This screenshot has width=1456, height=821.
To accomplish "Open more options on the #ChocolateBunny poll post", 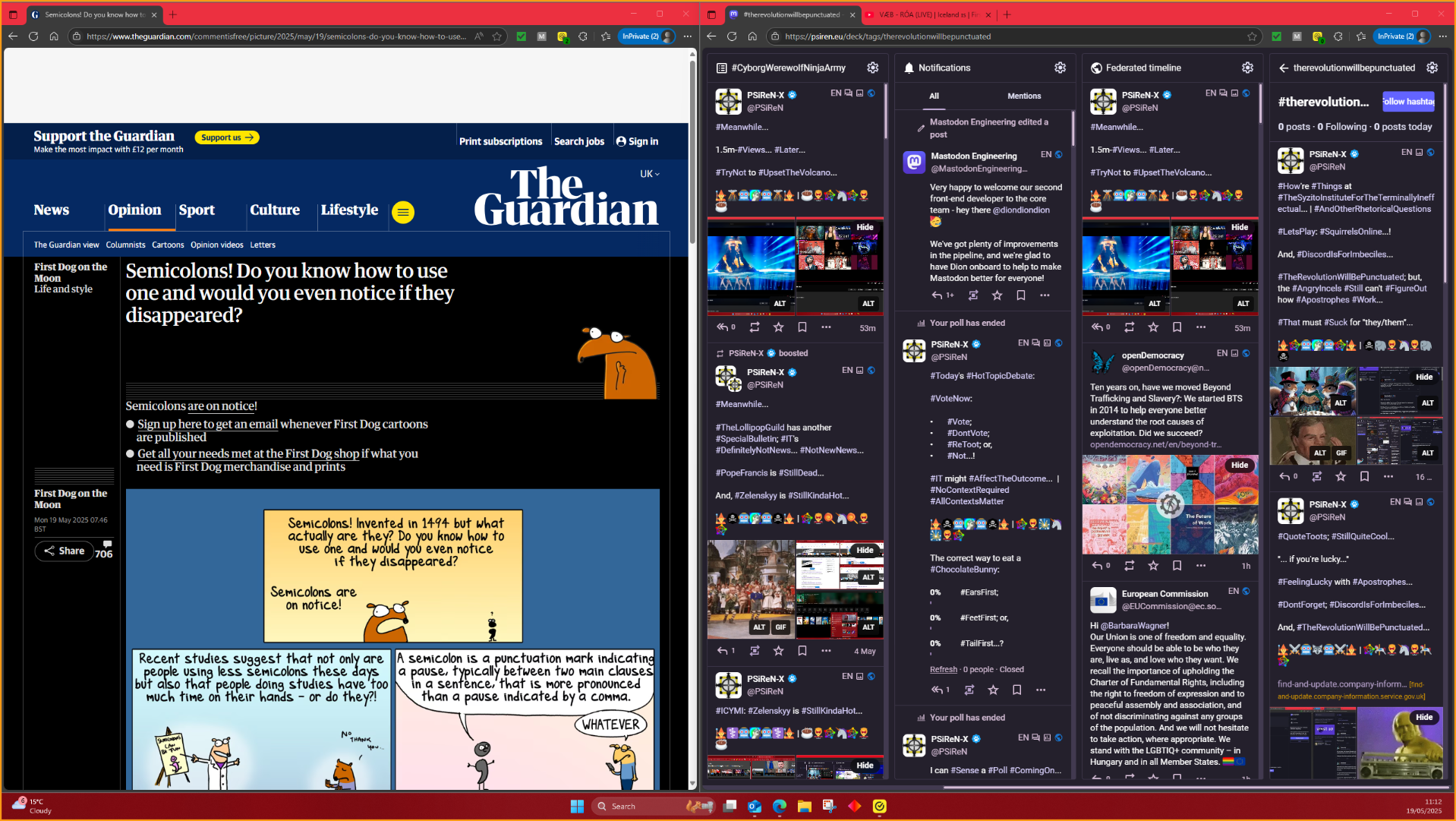I will tap(1041, 690).
